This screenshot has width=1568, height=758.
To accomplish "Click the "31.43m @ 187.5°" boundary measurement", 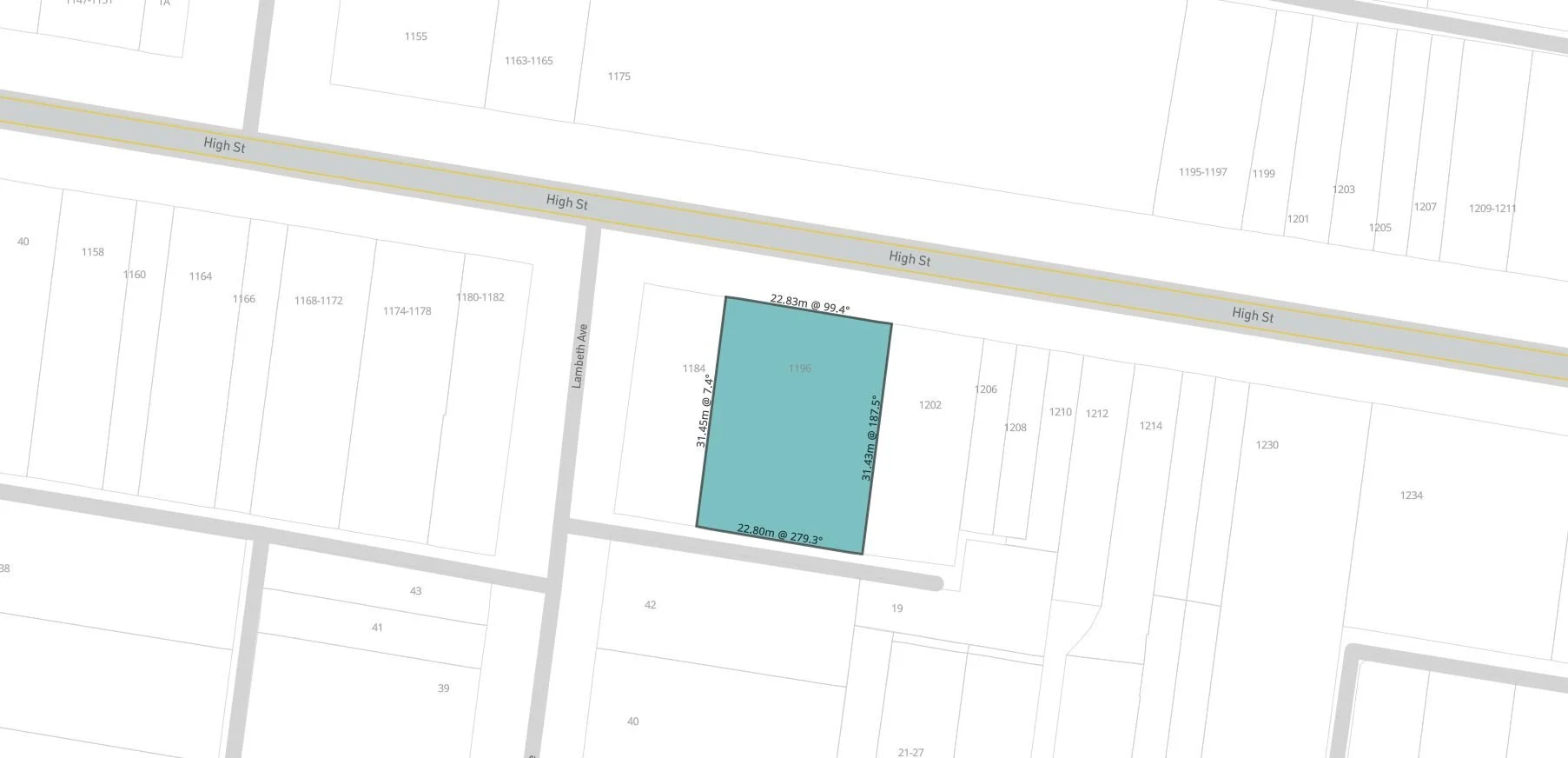I will coord(870,438).
